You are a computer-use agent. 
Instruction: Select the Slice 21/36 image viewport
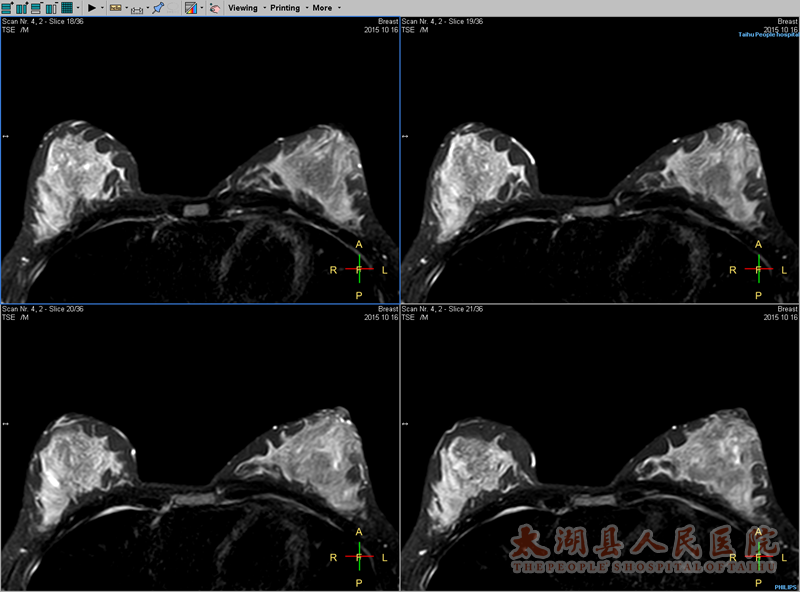point(600,450)
